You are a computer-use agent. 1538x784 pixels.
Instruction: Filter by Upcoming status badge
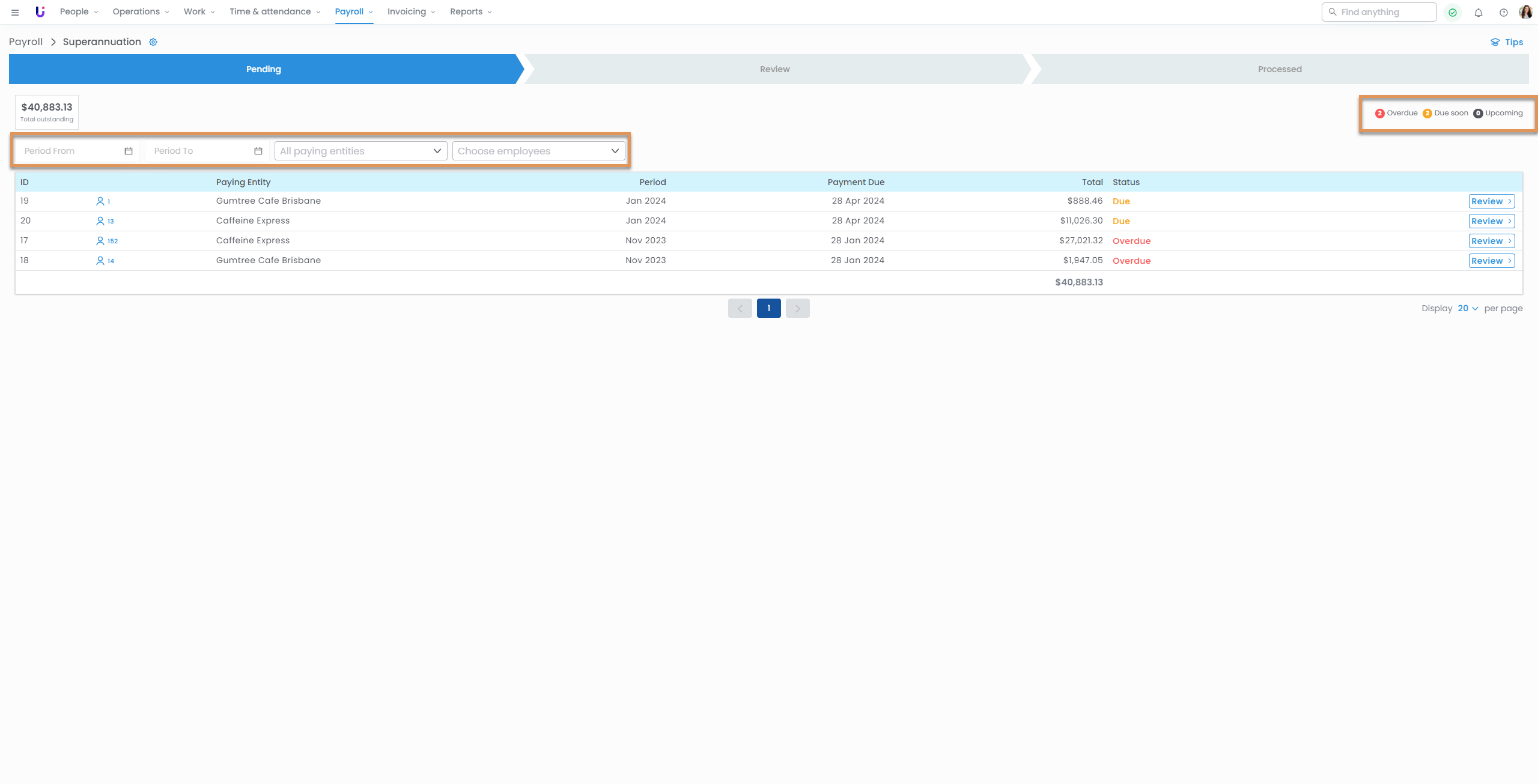click(1498, 113)
